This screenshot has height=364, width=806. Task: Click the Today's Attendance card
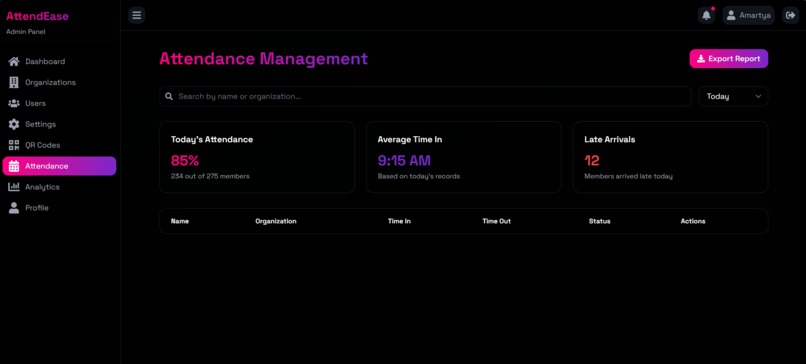coord(257,157)
